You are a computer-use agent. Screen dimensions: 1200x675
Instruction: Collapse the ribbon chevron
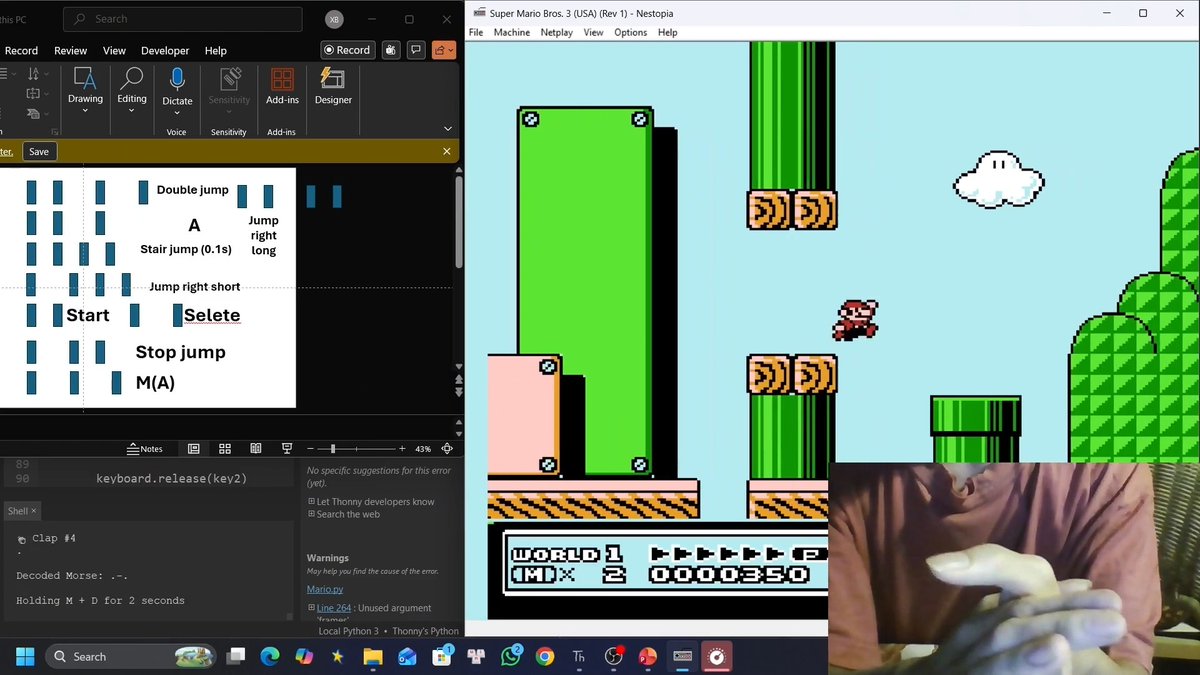[447, 129]
